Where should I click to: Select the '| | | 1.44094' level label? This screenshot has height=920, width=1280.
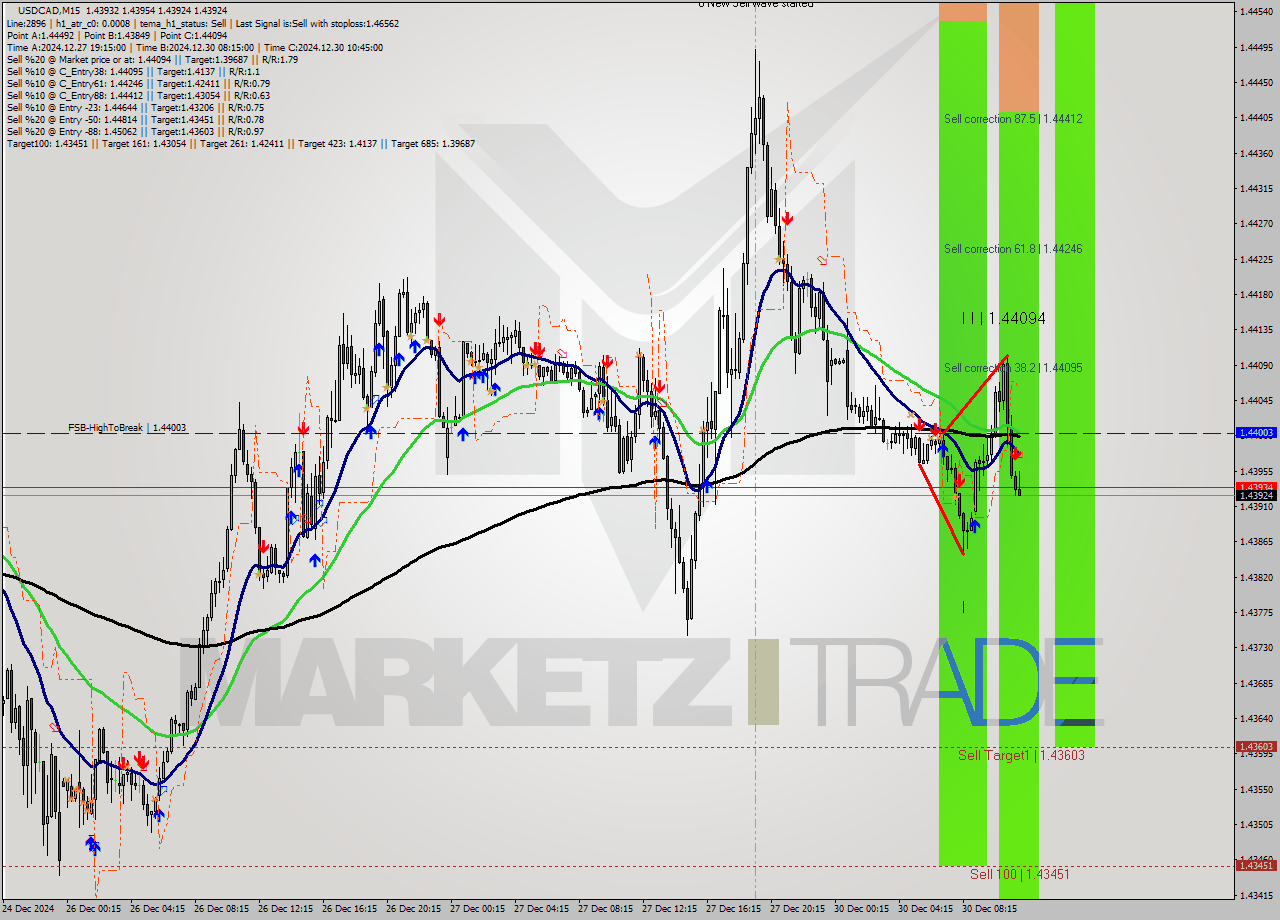(x=1003, y=318)
